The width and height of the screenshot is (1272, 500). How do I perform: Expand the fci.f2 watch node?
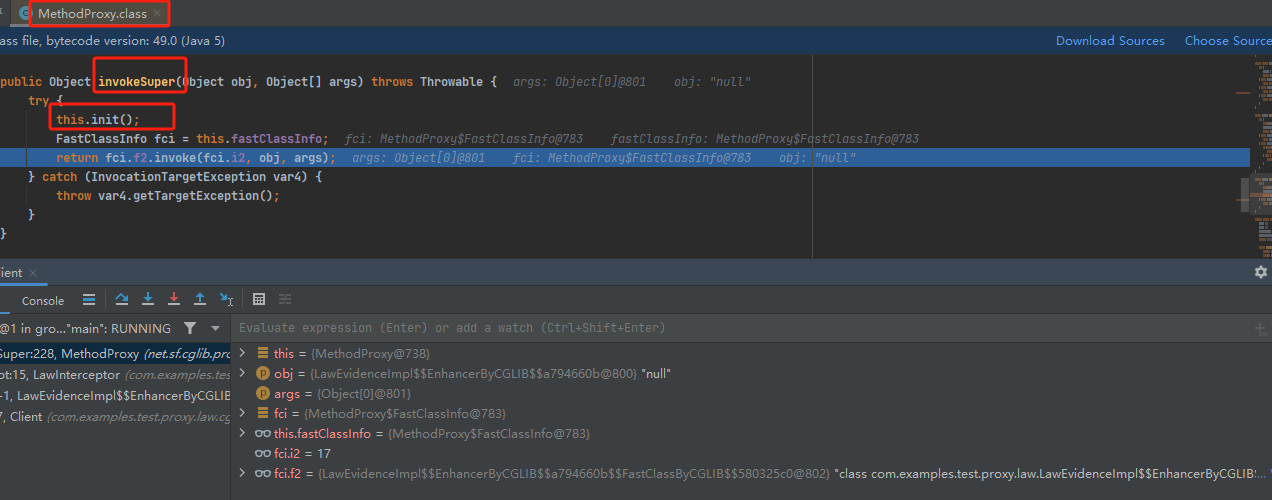tap(242, 473)
